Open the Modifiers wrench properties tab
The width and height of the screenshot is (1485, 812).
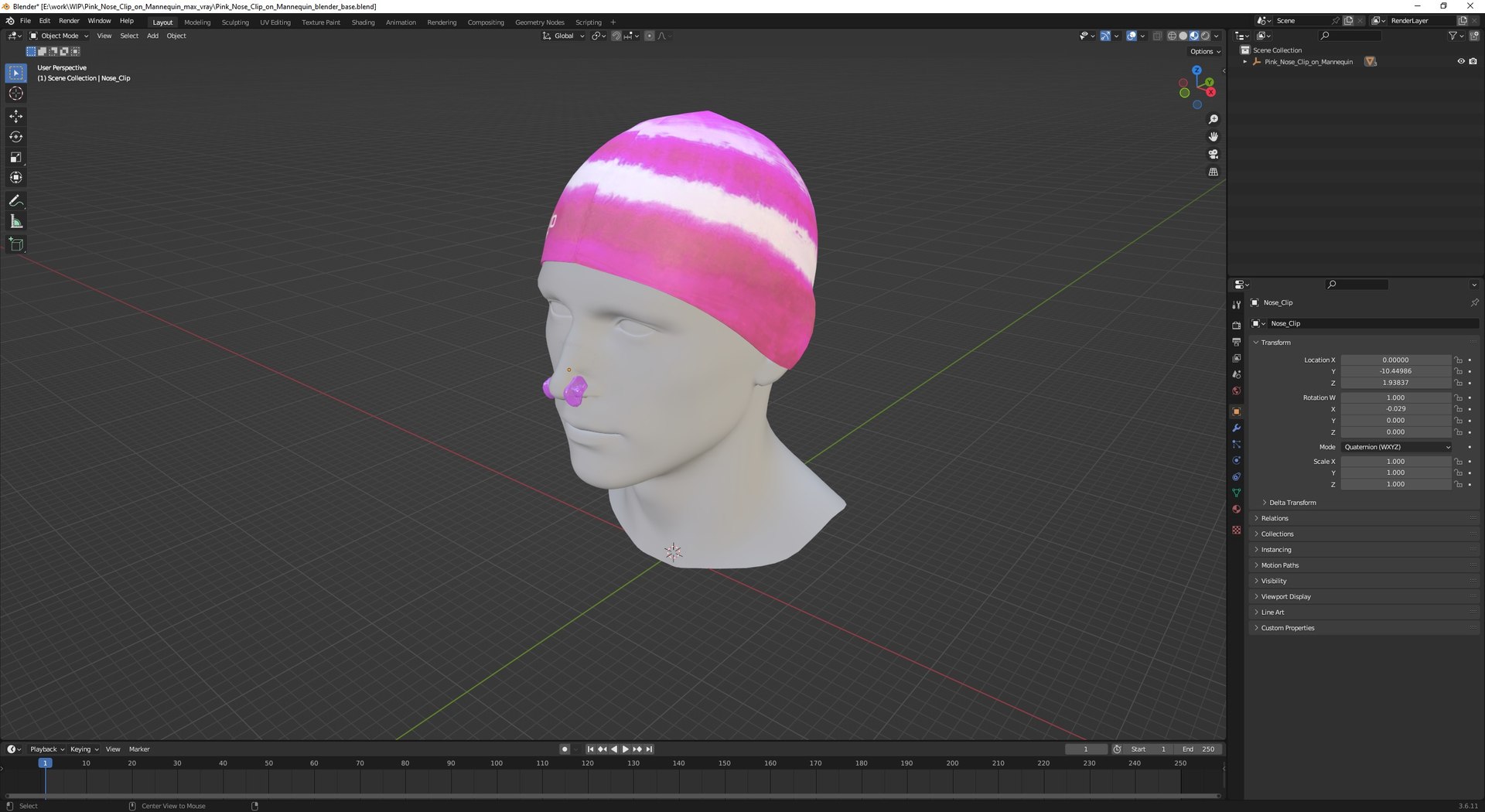pyautogui.click(x=1236, y=428)
